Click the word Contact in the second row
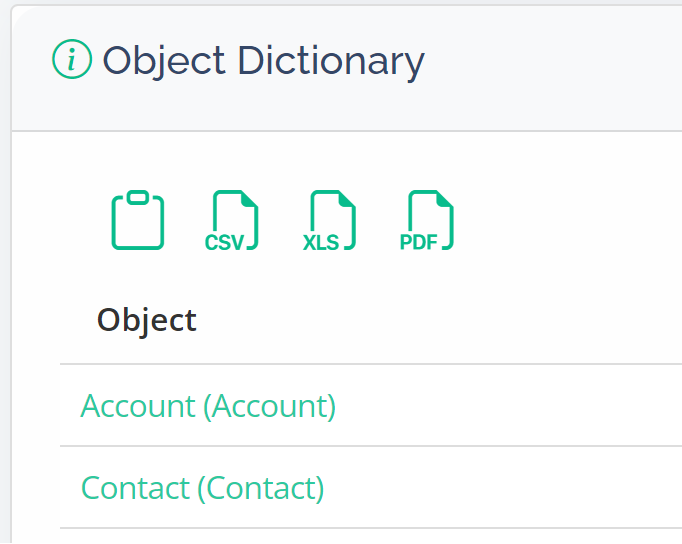The image size is (682, 544). 135,488
